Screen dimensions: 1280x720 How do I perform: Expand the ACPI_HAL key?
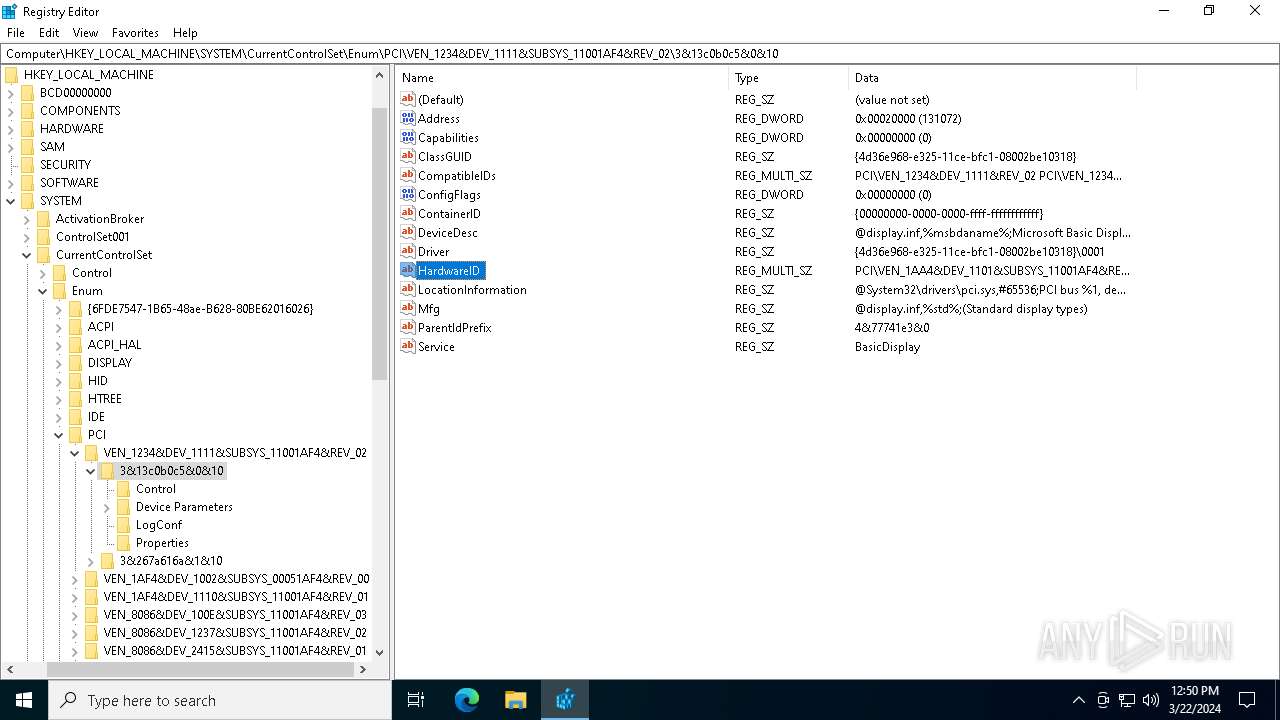pyautogui.click(x=59, y=344)
